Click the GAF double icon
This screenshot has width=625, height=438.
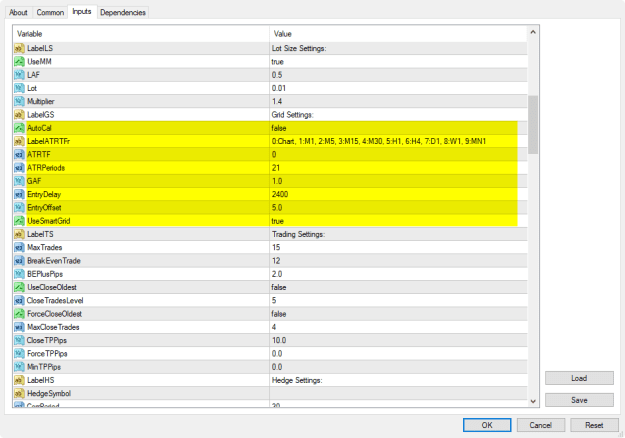tap(19, 181)
